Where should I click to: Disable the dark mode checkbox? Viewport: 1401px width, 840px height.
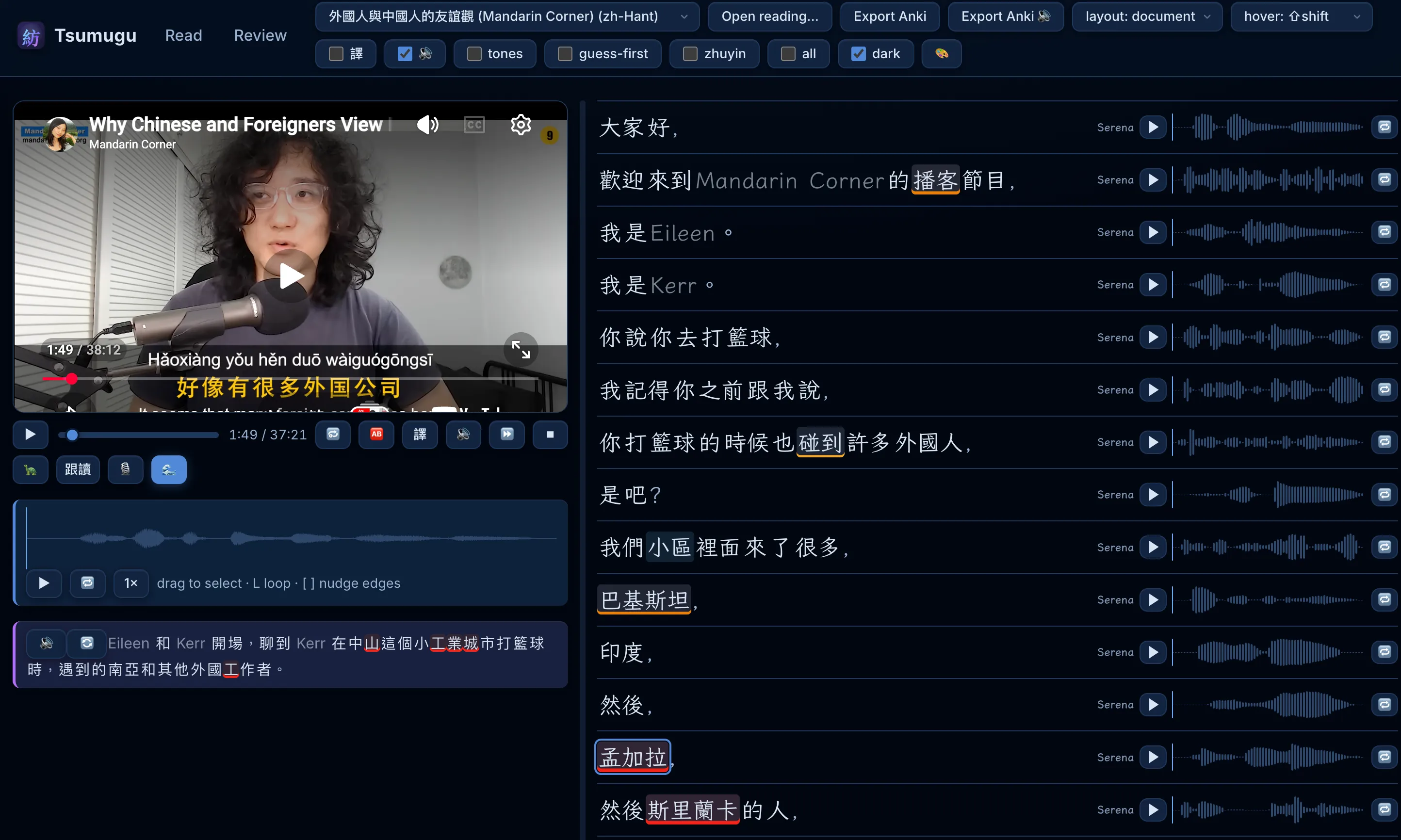tap(858, 54)
